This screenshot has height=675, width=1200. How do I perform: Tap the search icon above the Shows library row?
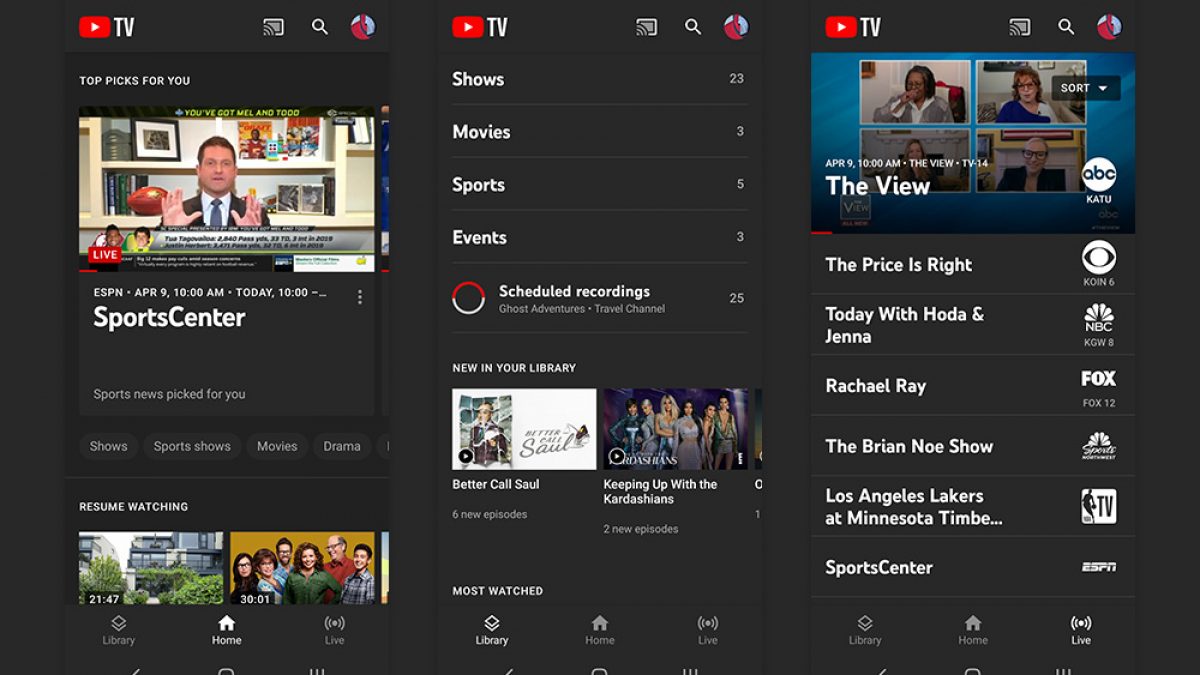click(x=692, y=27)
